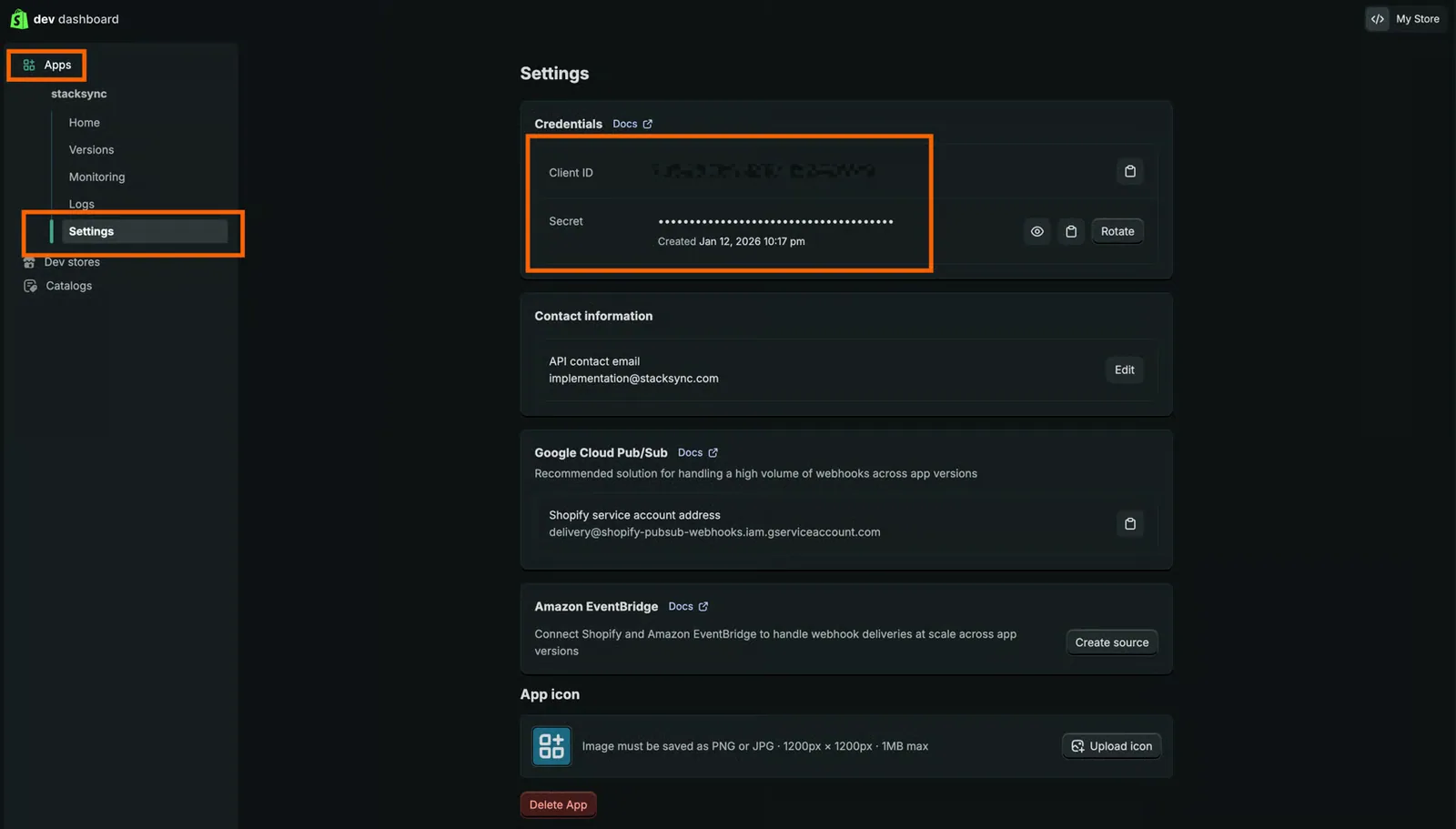Reveal the Secret with the eye icon
This screenshot has width=1456, height=829.
click(1036, 231)
